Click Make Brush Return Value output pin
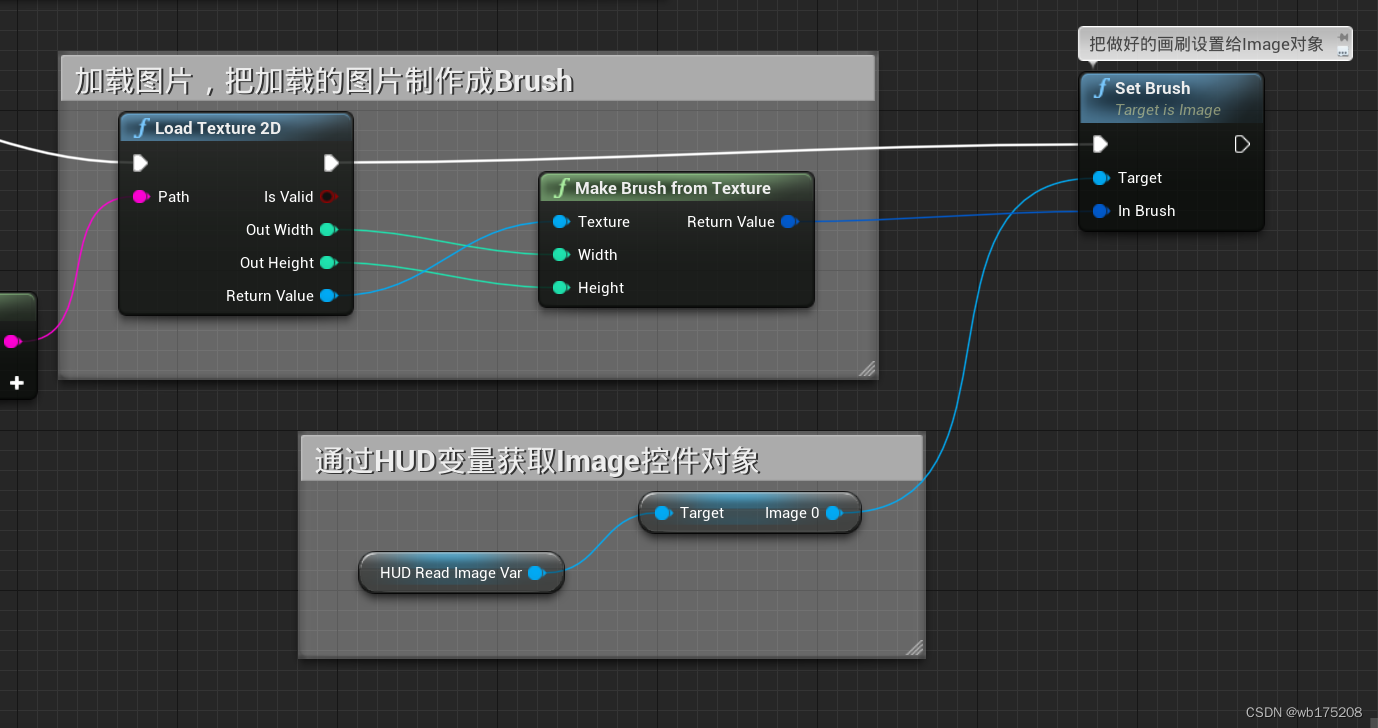This screenshot has width=1378, height=728. [x=789, y=222]
